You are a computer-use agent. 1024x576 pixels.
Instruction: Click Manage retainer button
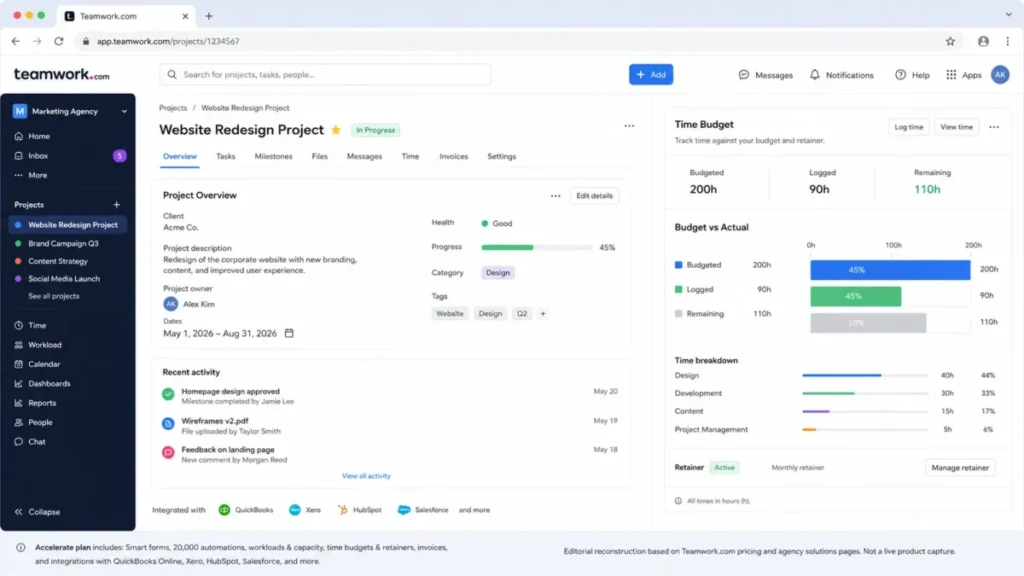point(960,468)
